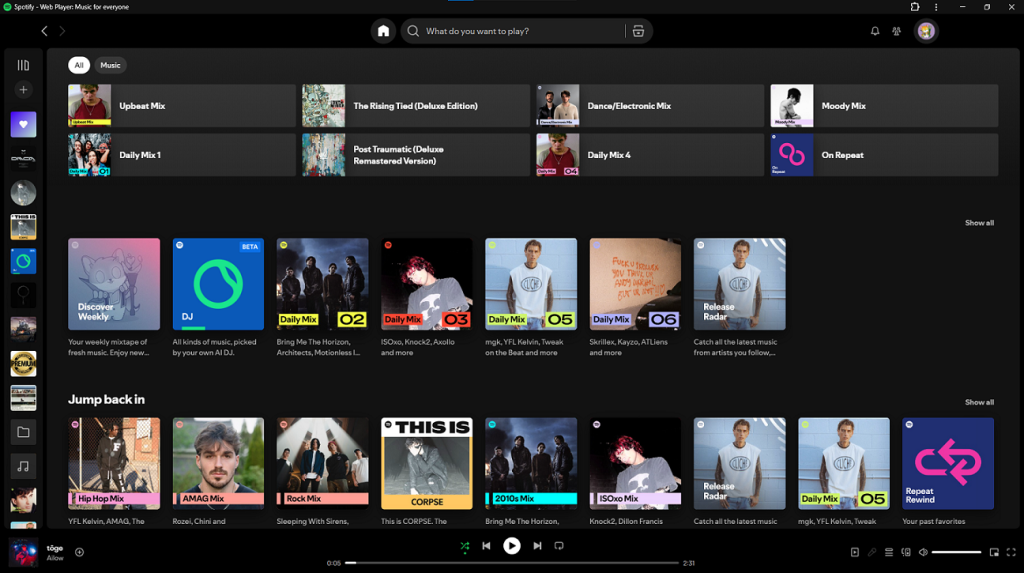
Task: Seek in the playback progress bar
Action: [x=512, y=563]
